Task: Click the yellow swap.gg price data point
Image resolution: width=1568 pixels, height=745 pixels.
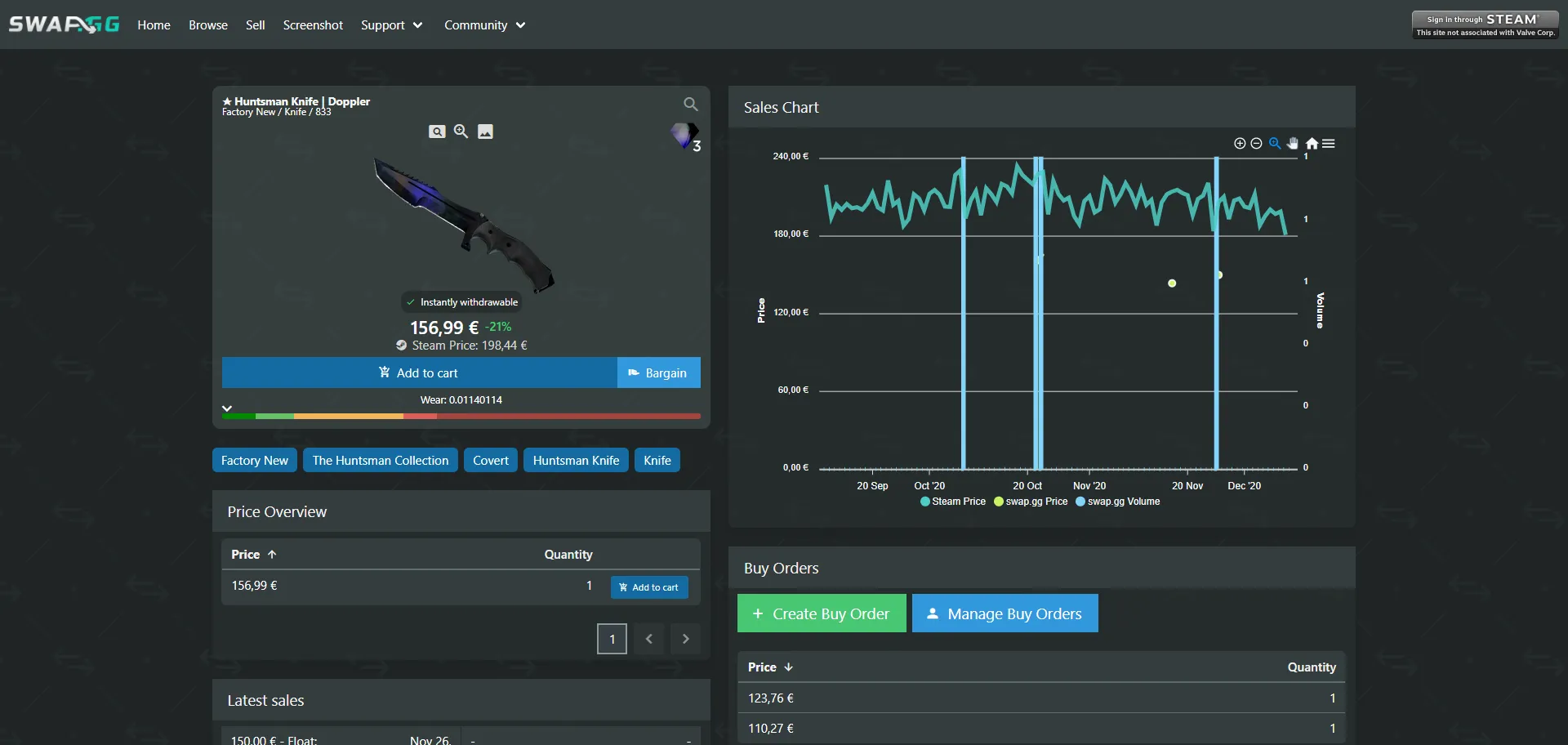Action: 1172,283
